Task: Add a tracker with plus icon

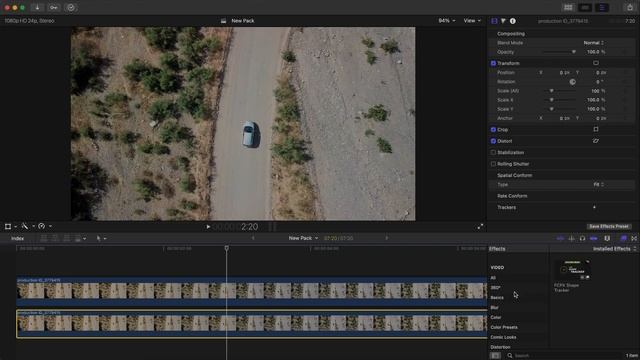Action: point(594,207)
